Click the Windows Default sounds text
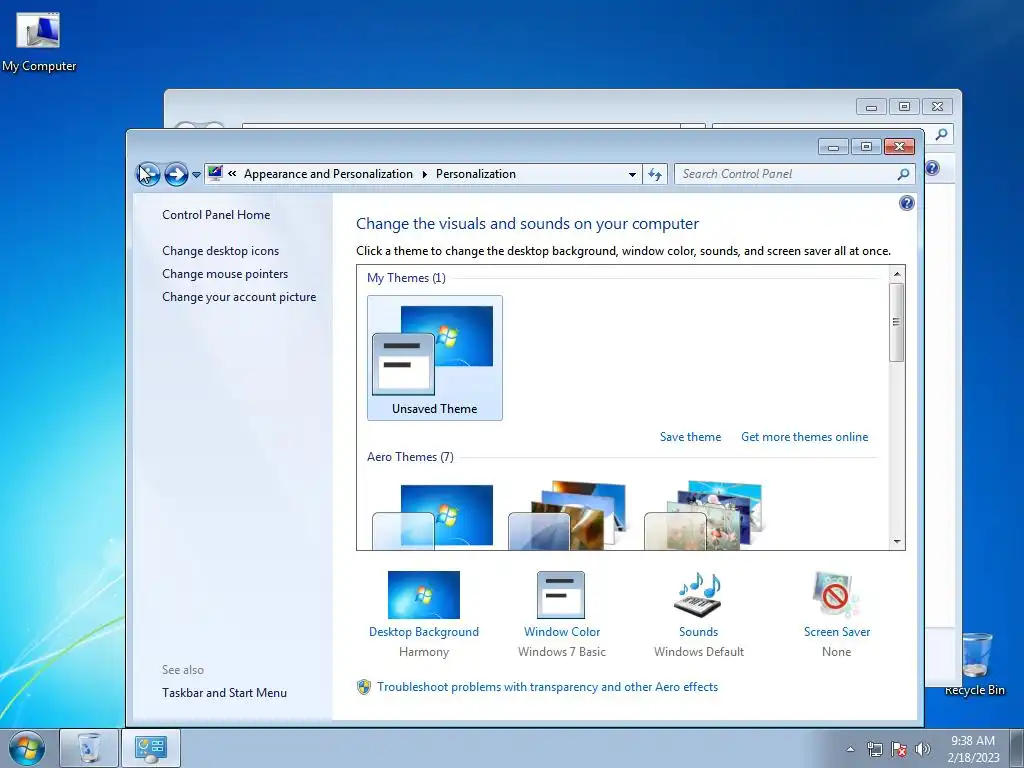1024x768 pixels. click(x=699, y=652)
